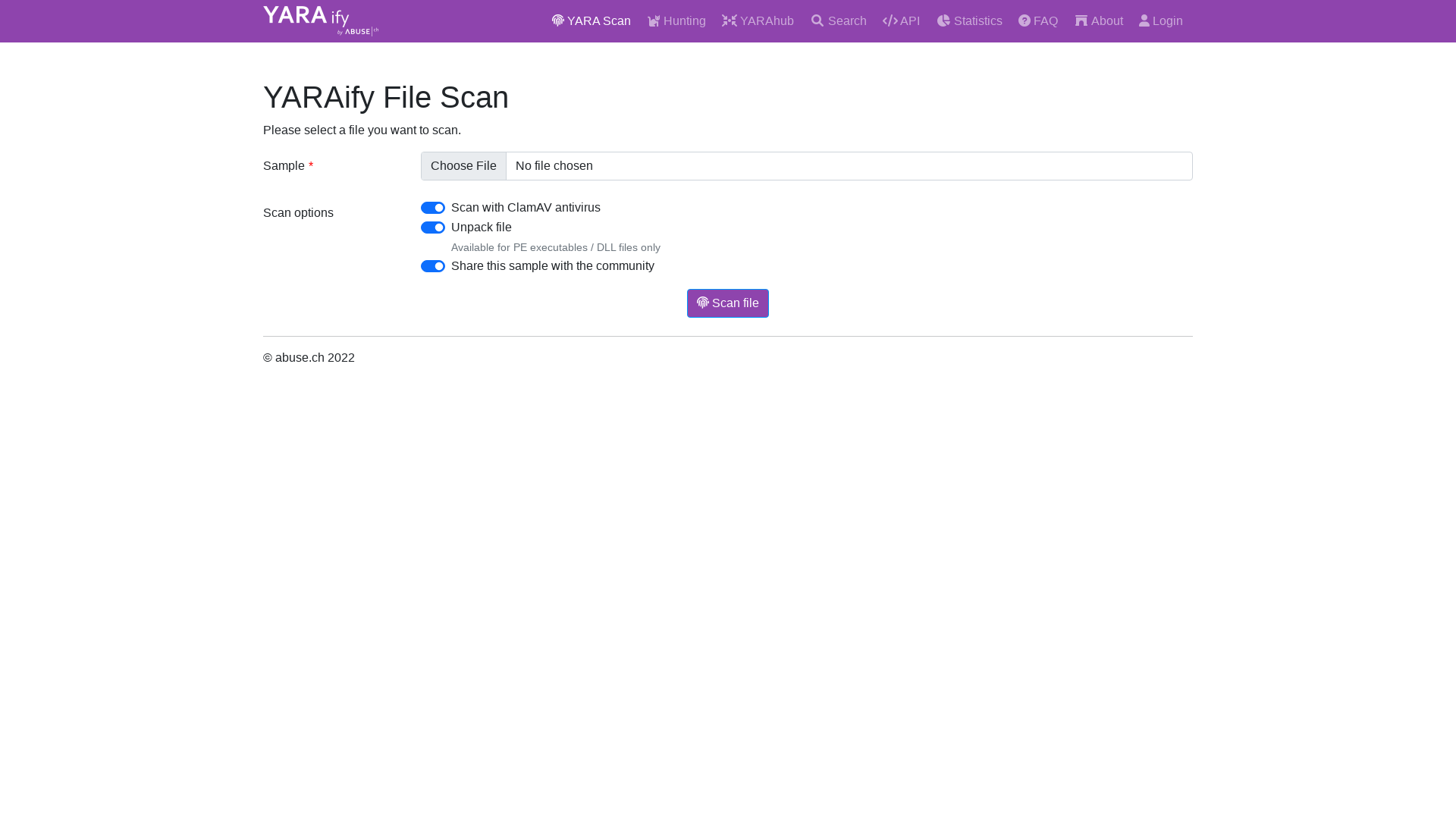Click the user icon beside Login
1456x819 pixels.
click(1144, 20)
